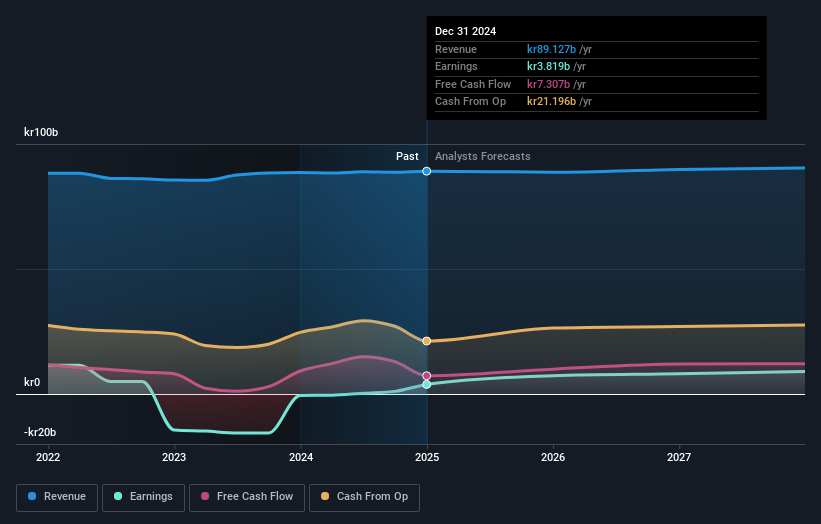Click the kr100b y-axis label
The width and height of the screenshot is (821, 524).
click(x=41, y=132)
